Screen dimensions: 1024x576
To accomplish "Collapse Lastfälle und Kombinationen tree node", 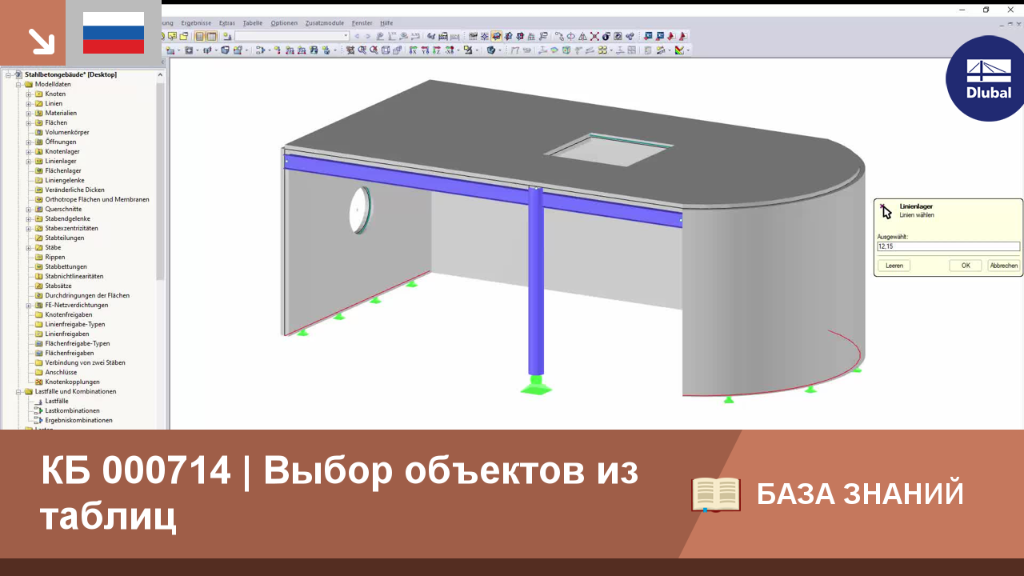I will pos(19,392).
